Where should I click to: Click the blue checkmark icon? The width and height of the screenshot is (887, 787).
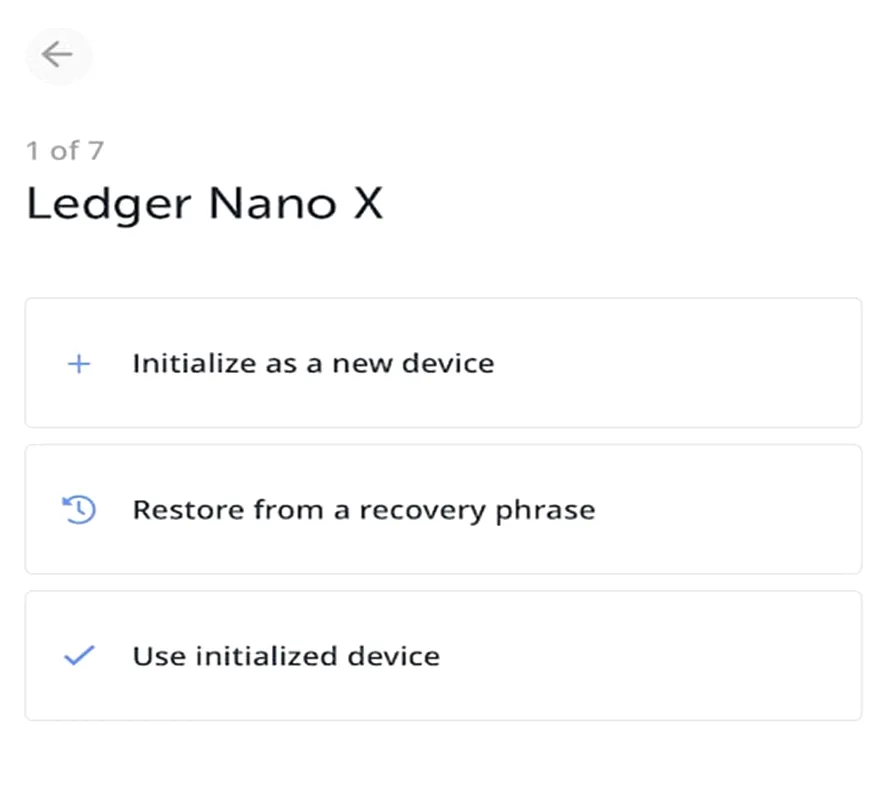coord(79,656)
